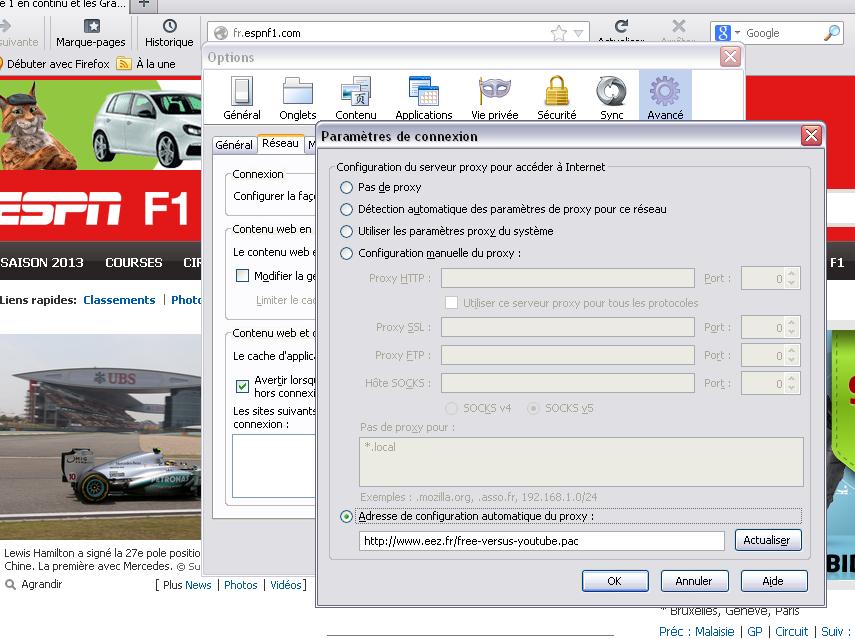This screenshot has width=855, height=639.
Task: Click the automatic proxy configuration URL field
Action: 541,541
